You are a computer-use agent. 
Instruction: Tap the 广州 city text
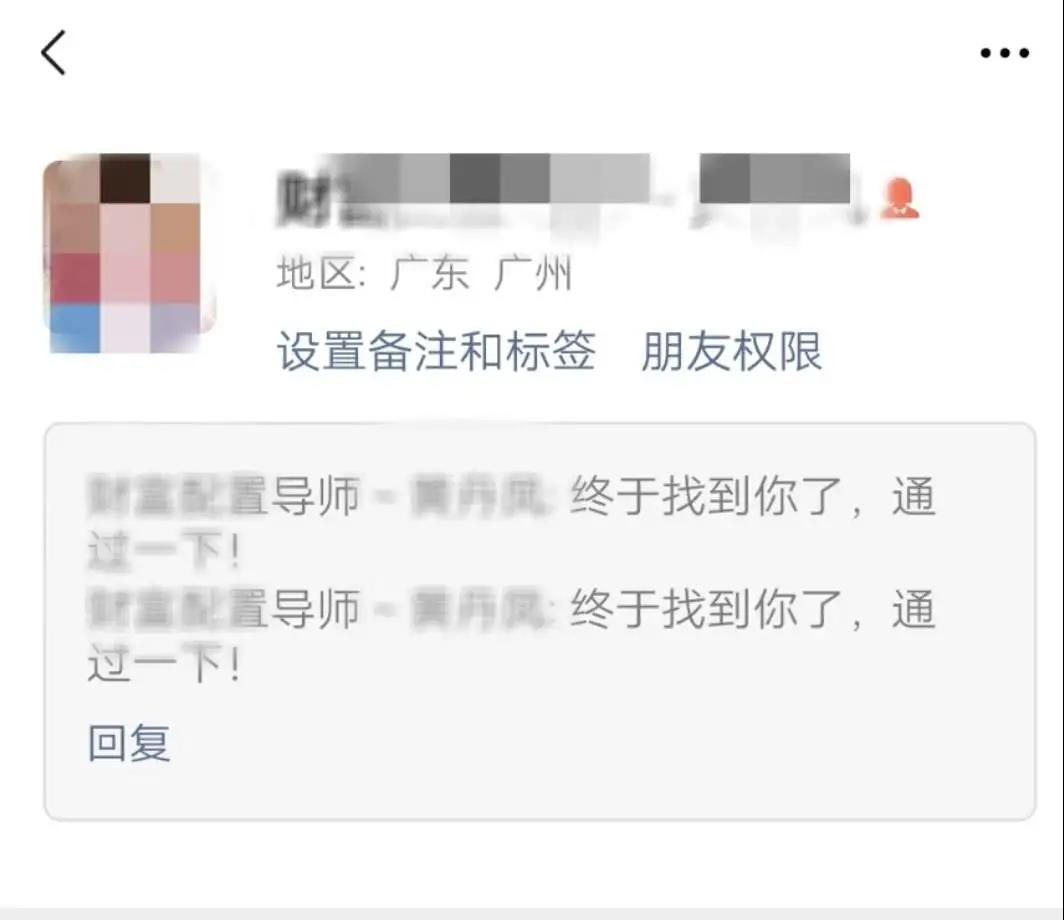[533, 273]
